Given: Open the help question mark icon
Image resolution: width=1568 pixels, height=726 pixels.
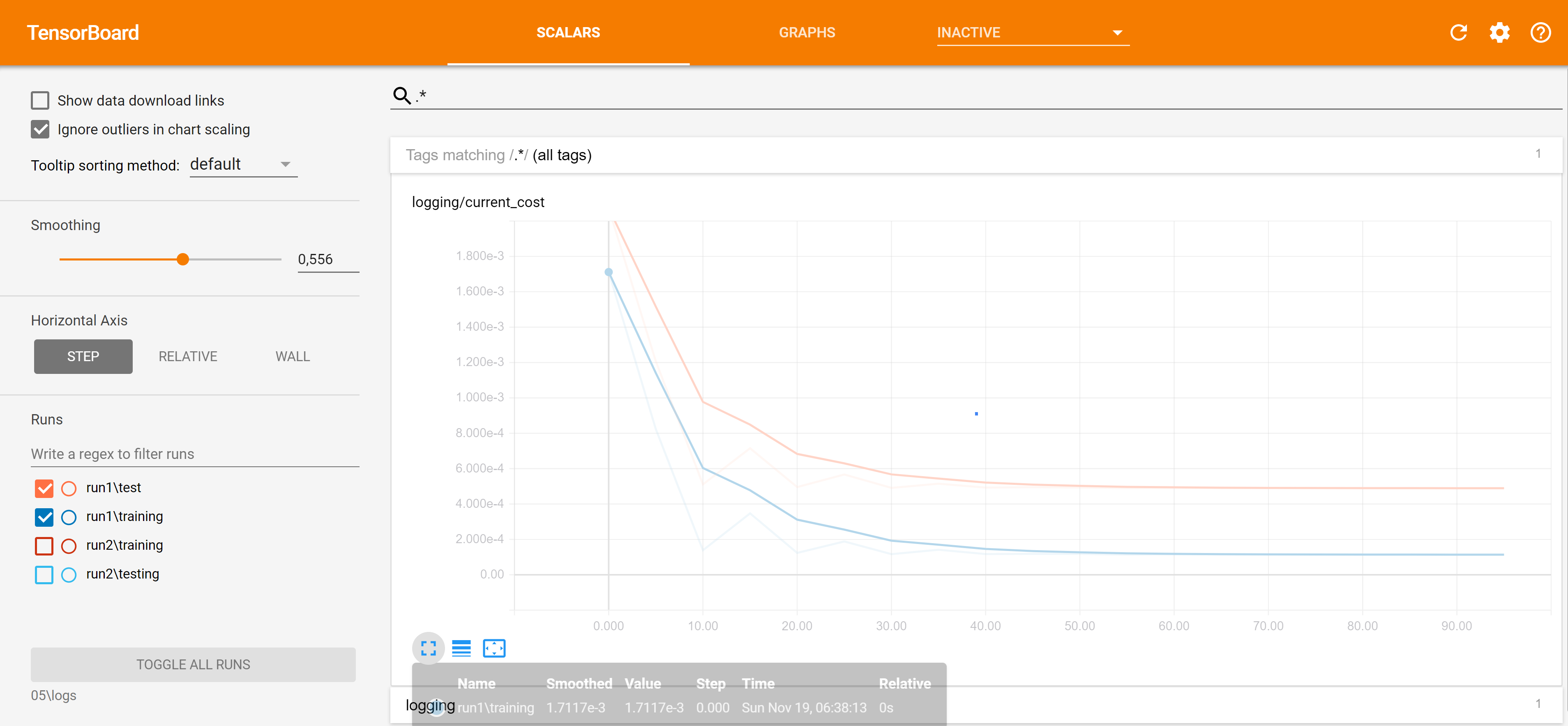Looking at the screenshot, I should tap(1540, 32).
